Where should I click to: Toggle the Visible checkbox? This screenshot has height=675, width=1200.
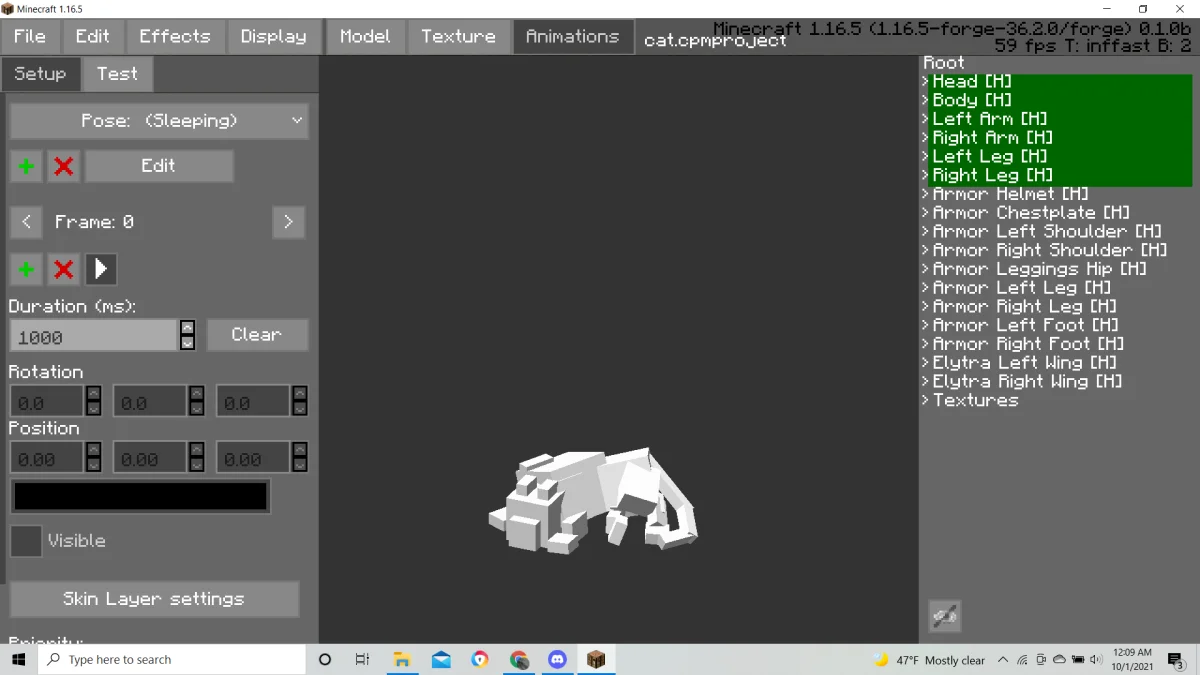click(x=26, y=541)
